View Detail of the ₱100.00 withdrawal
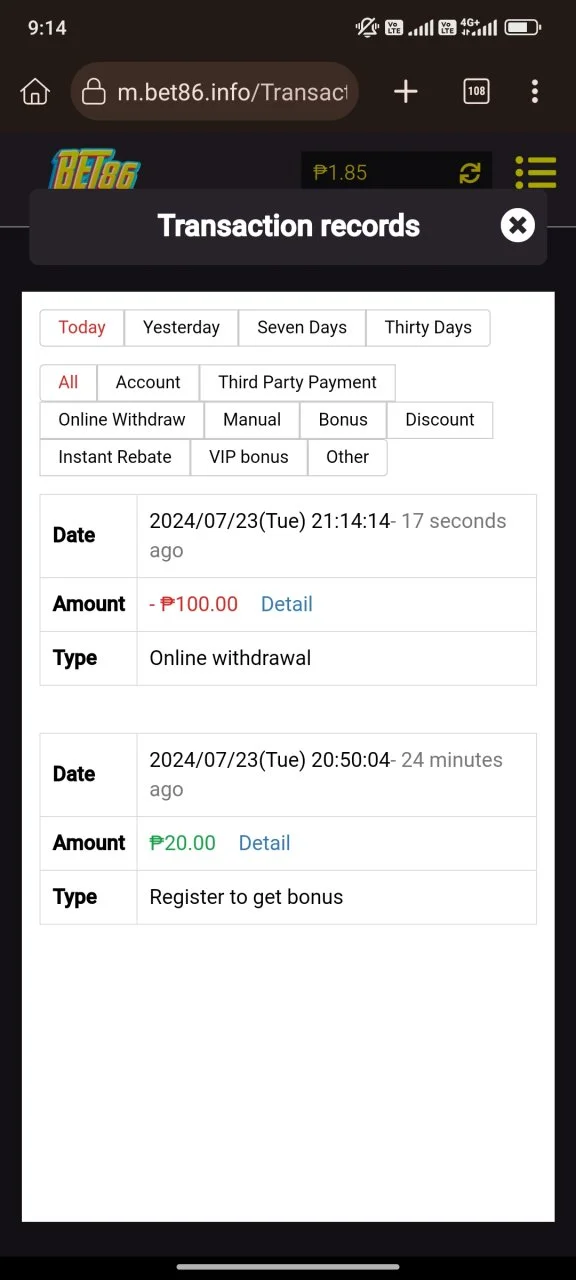Image resolution: width=576 pixels, height=1280 pixels. (x=287, y=604)
